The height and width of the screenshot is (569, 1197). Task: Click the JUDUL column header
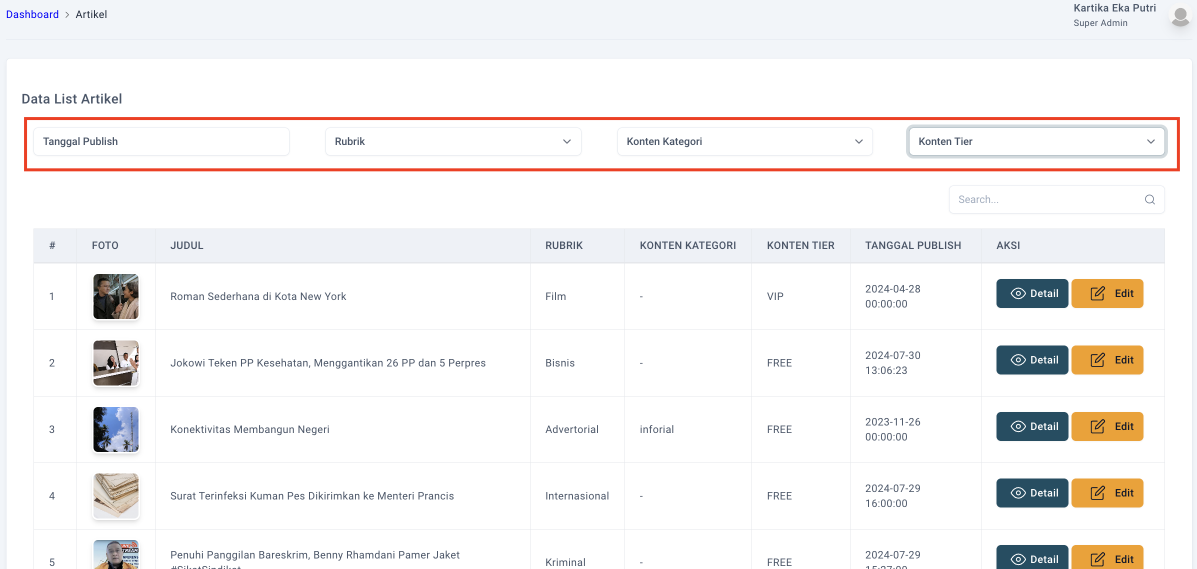[x=186, y=245]
